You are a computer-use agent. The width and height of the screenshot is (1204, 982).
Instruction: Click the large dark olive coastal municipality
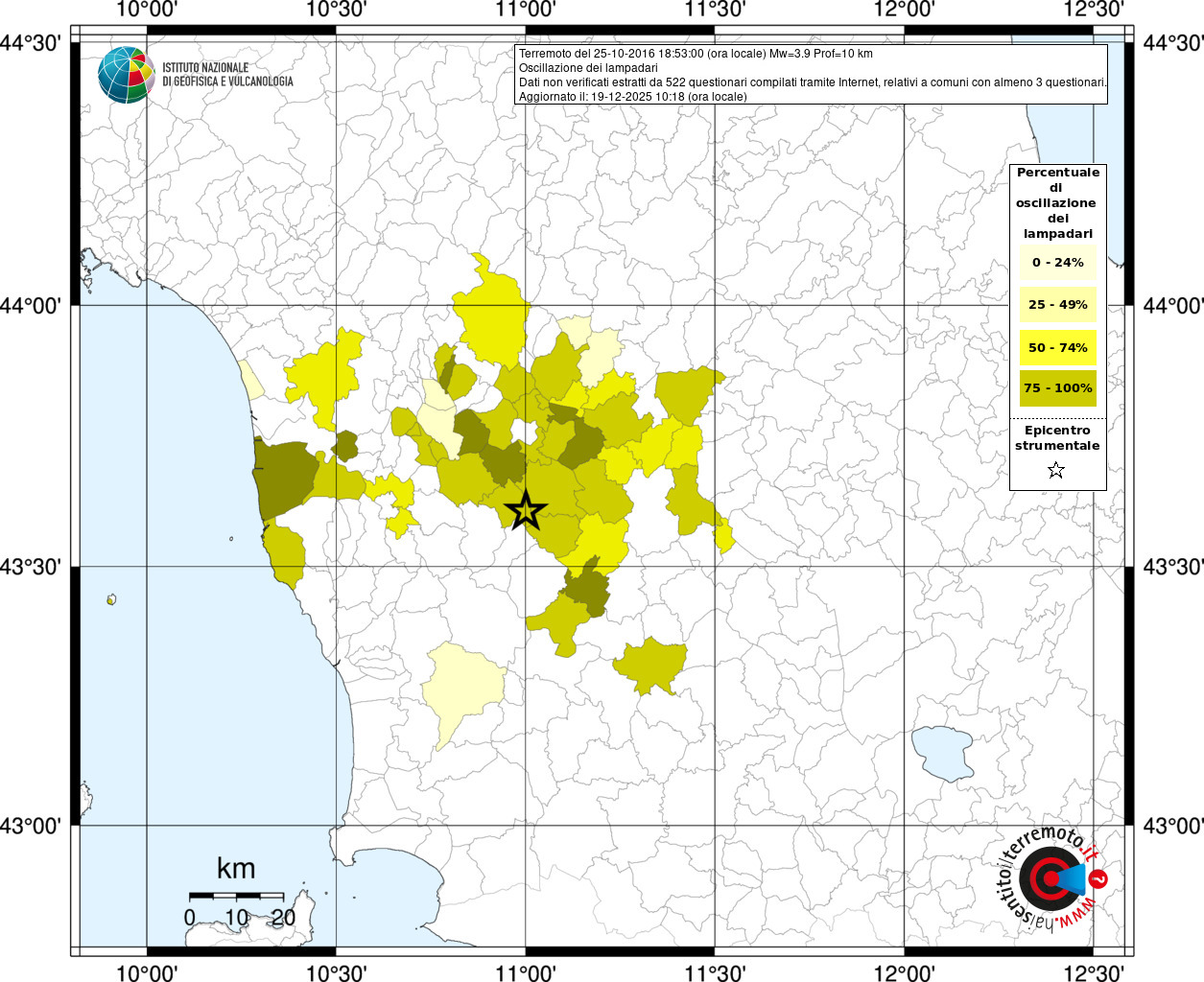click(x=285, y=473)
